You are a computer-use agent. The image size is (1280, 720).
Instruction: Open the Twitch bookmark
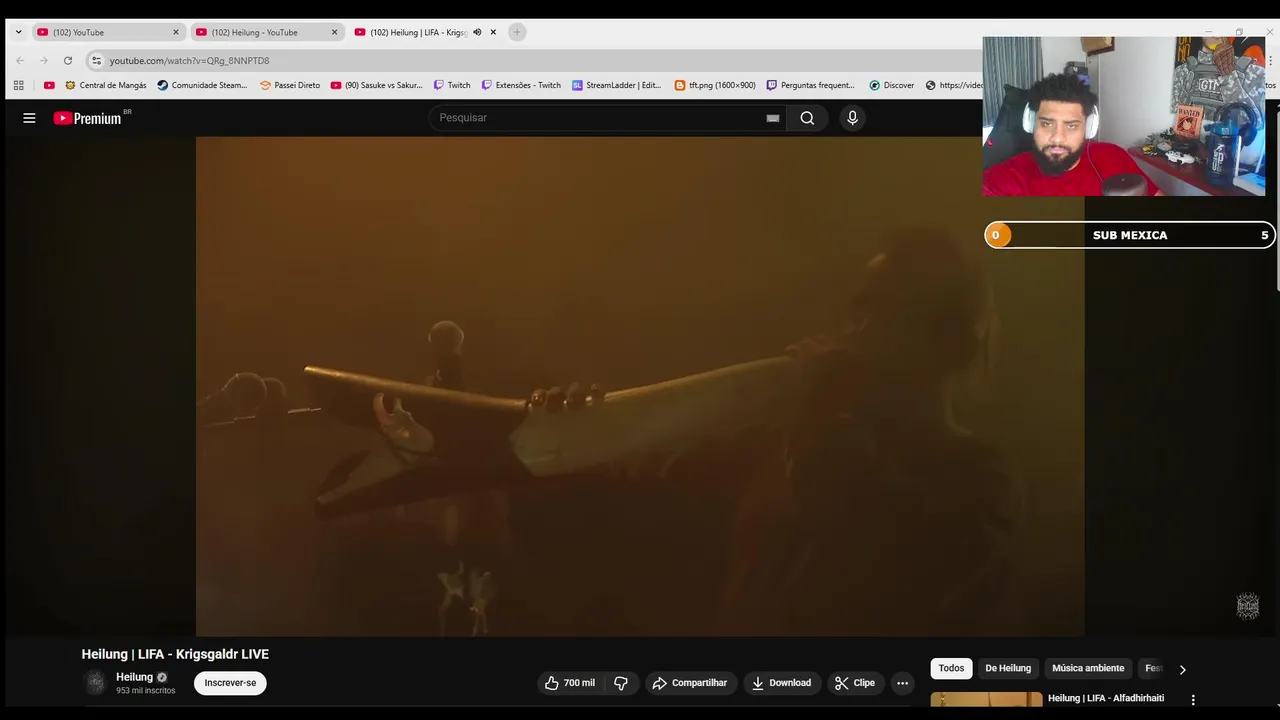pos(452,85)
